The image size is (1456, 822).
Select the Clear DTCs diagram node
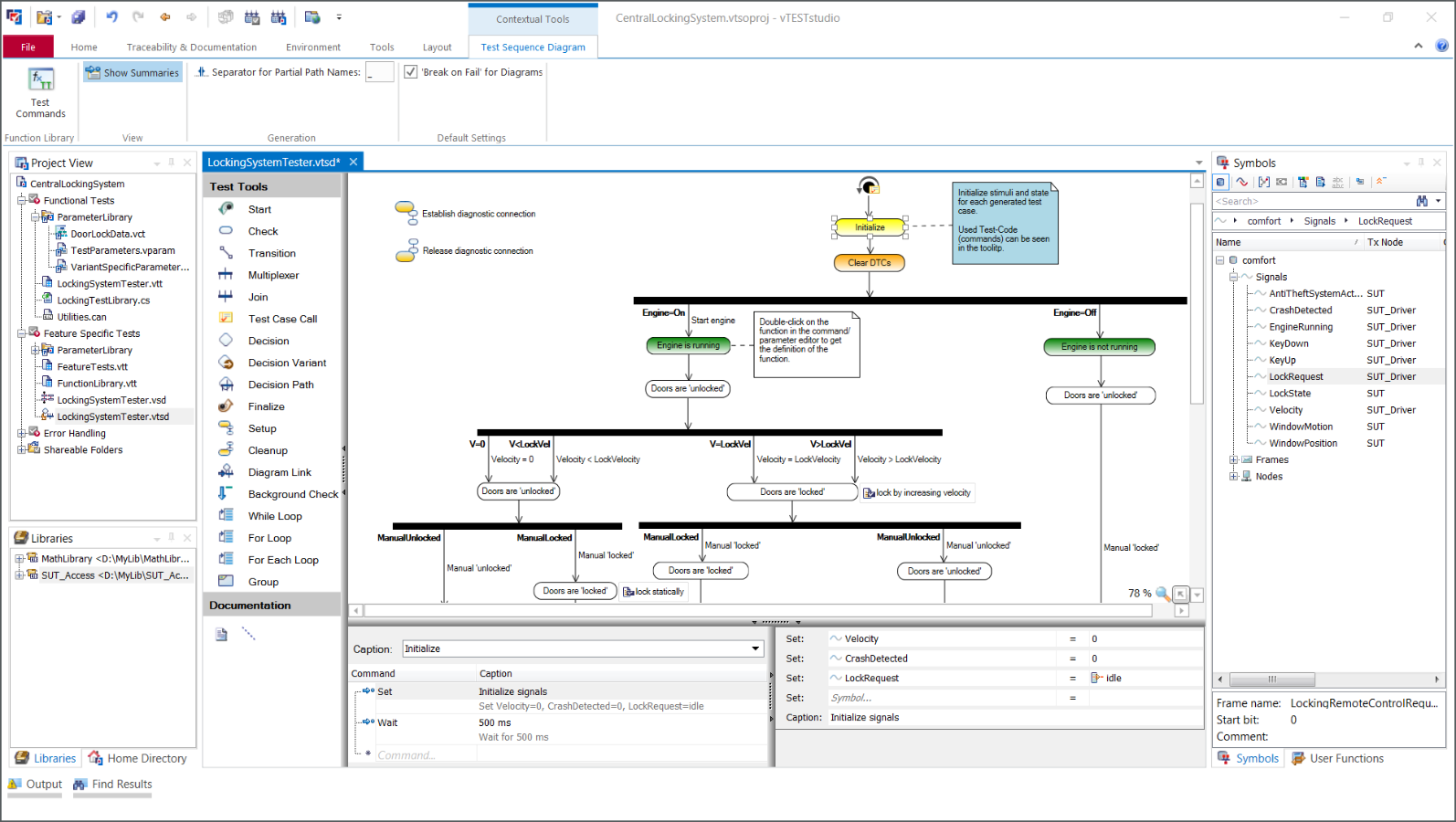(870, 263)
